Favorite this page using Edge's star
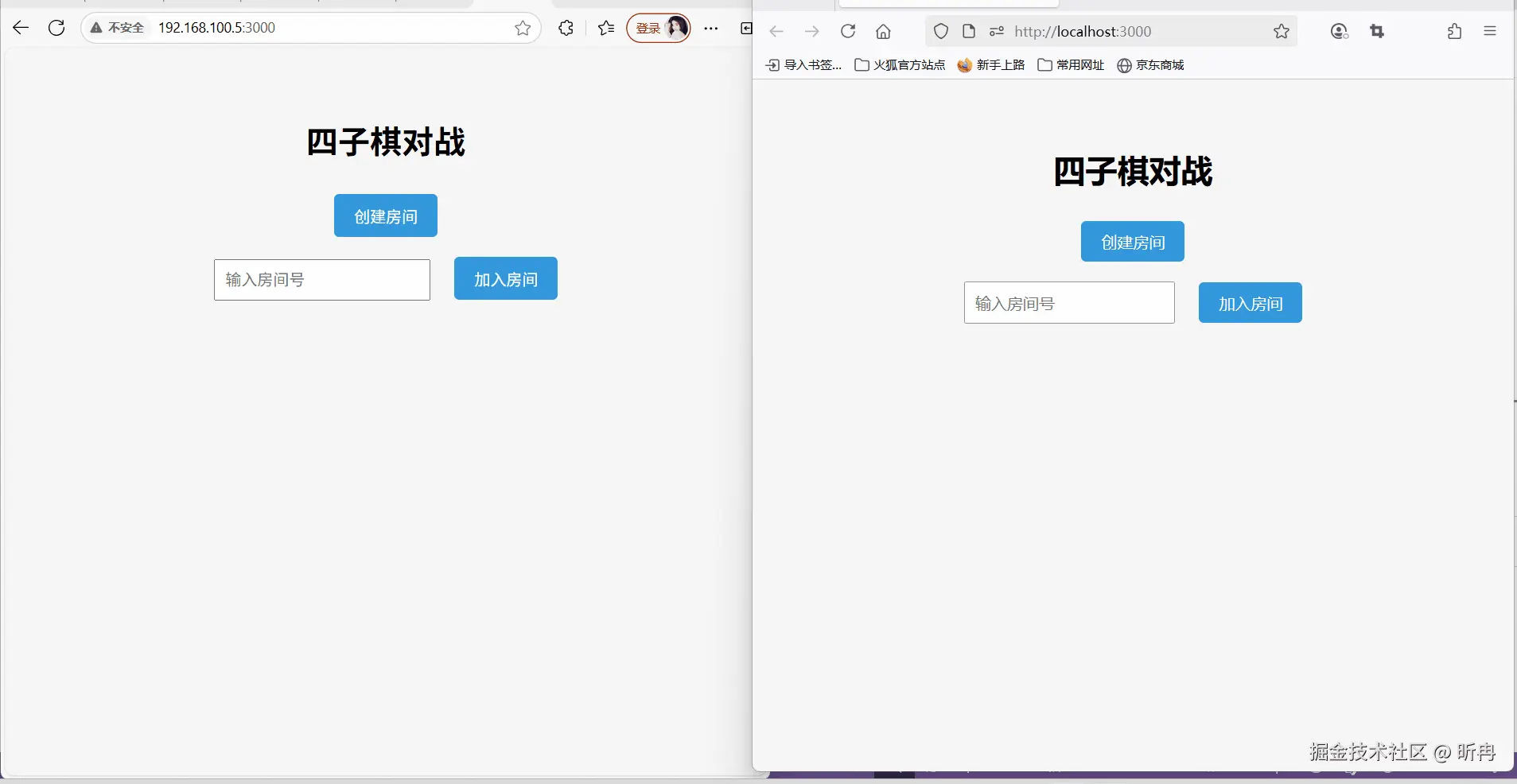The height and width of the screenshot is (784, 1517). click(523, 29)
